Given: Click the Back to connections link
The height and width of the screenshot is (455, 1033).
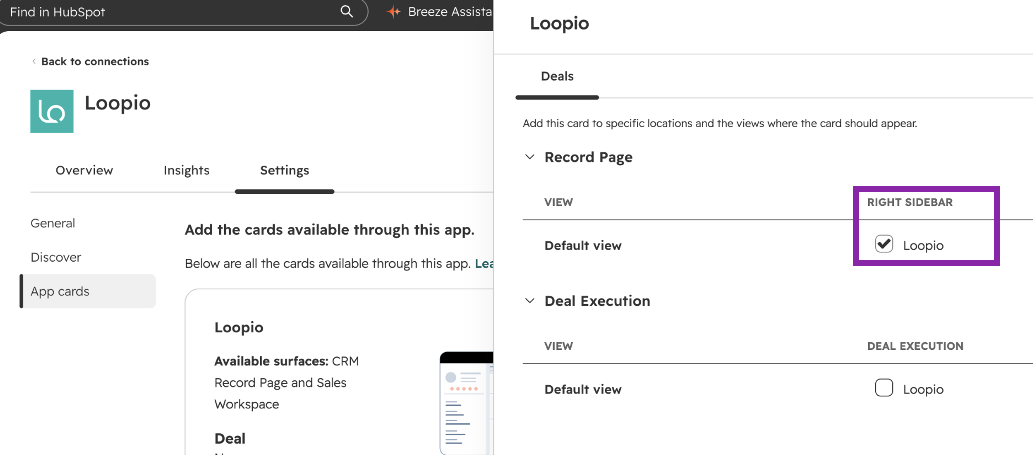Looking at the screenshot, I should 90,61.
